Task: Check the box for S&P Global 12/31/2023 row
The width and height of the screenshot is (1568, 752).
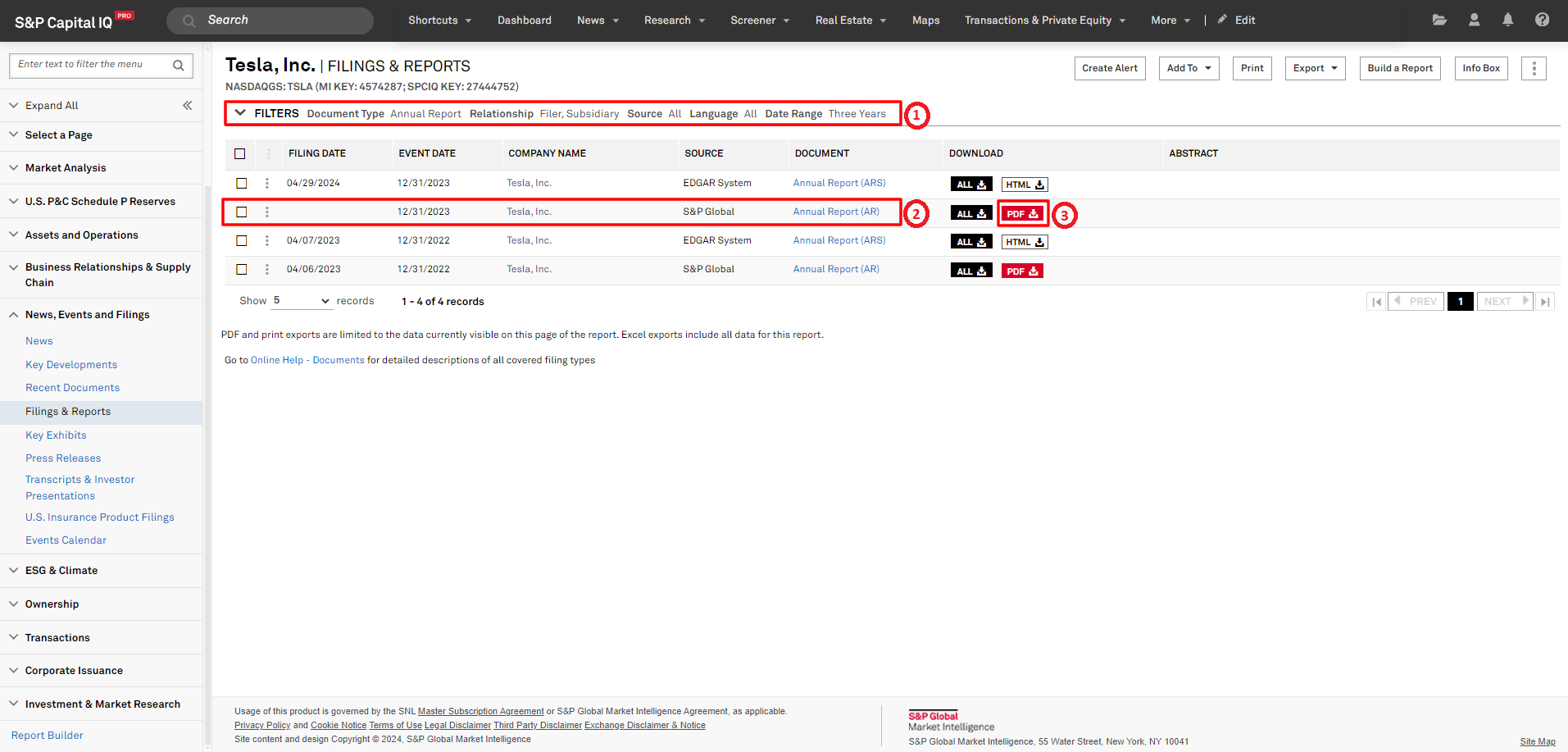Action: [241, 212]
